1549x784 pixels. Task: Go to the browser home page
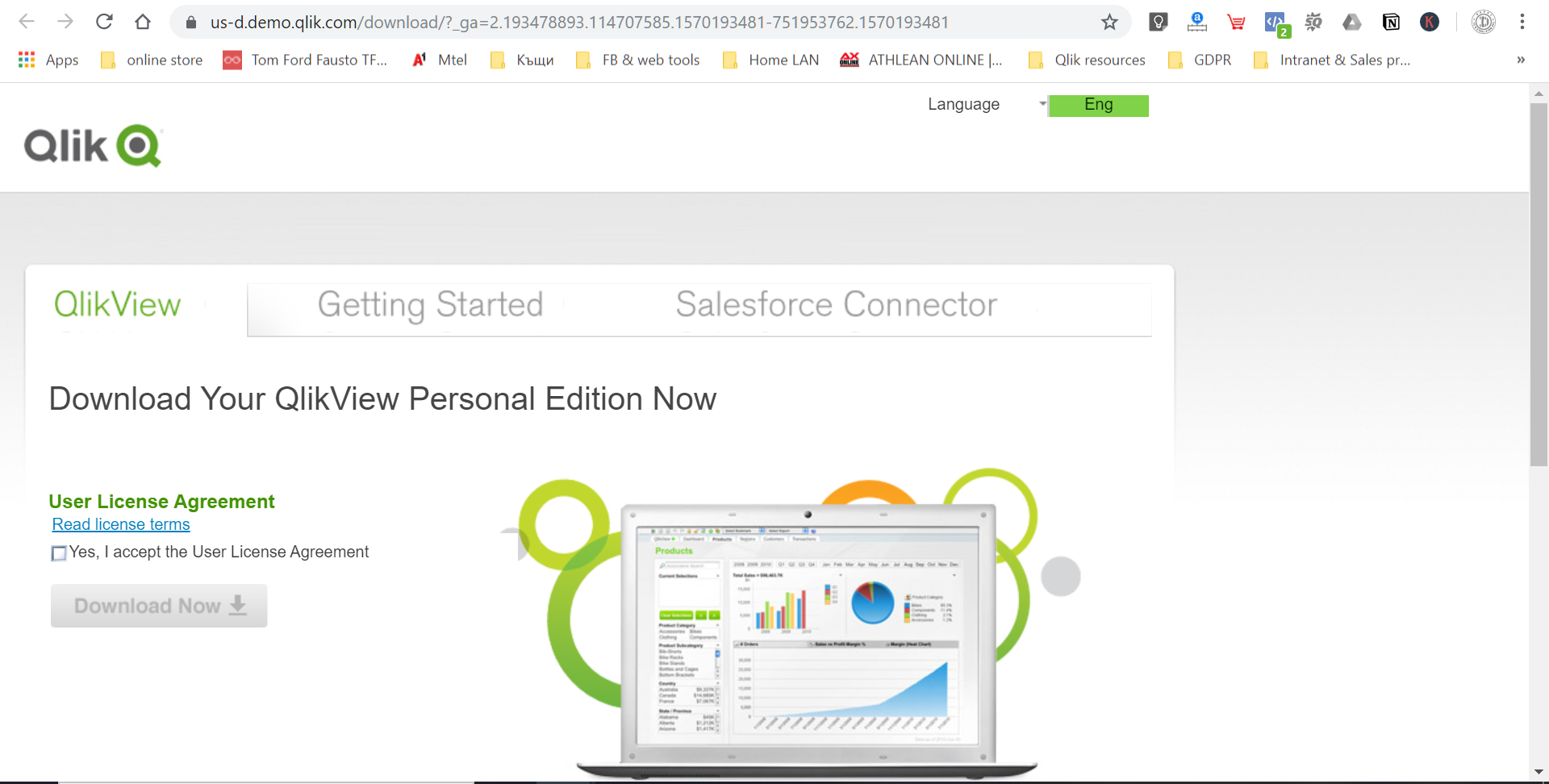143,22
